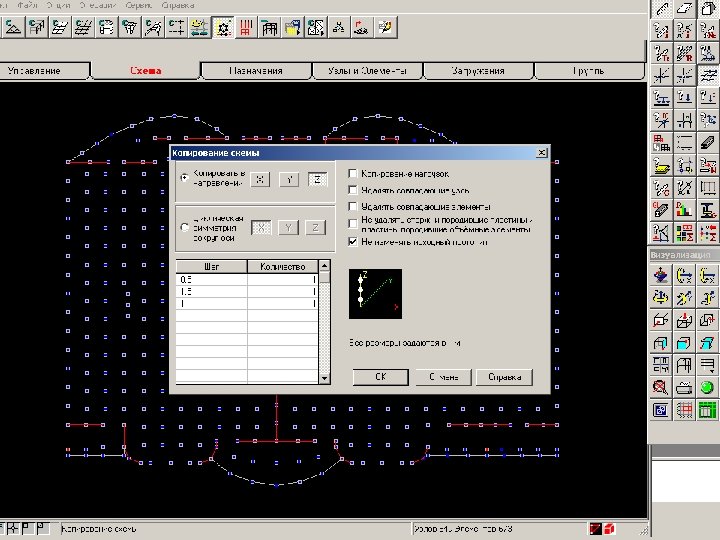Toggle the Y copy direction button

pyautogui.click(x=289, y=180)
